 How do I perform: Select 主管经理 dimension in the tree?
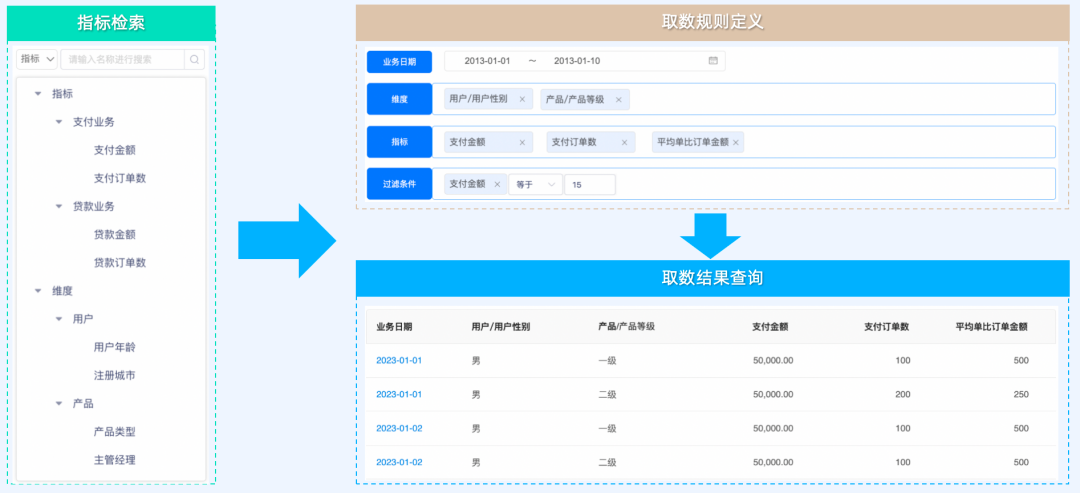click(114, 460)
